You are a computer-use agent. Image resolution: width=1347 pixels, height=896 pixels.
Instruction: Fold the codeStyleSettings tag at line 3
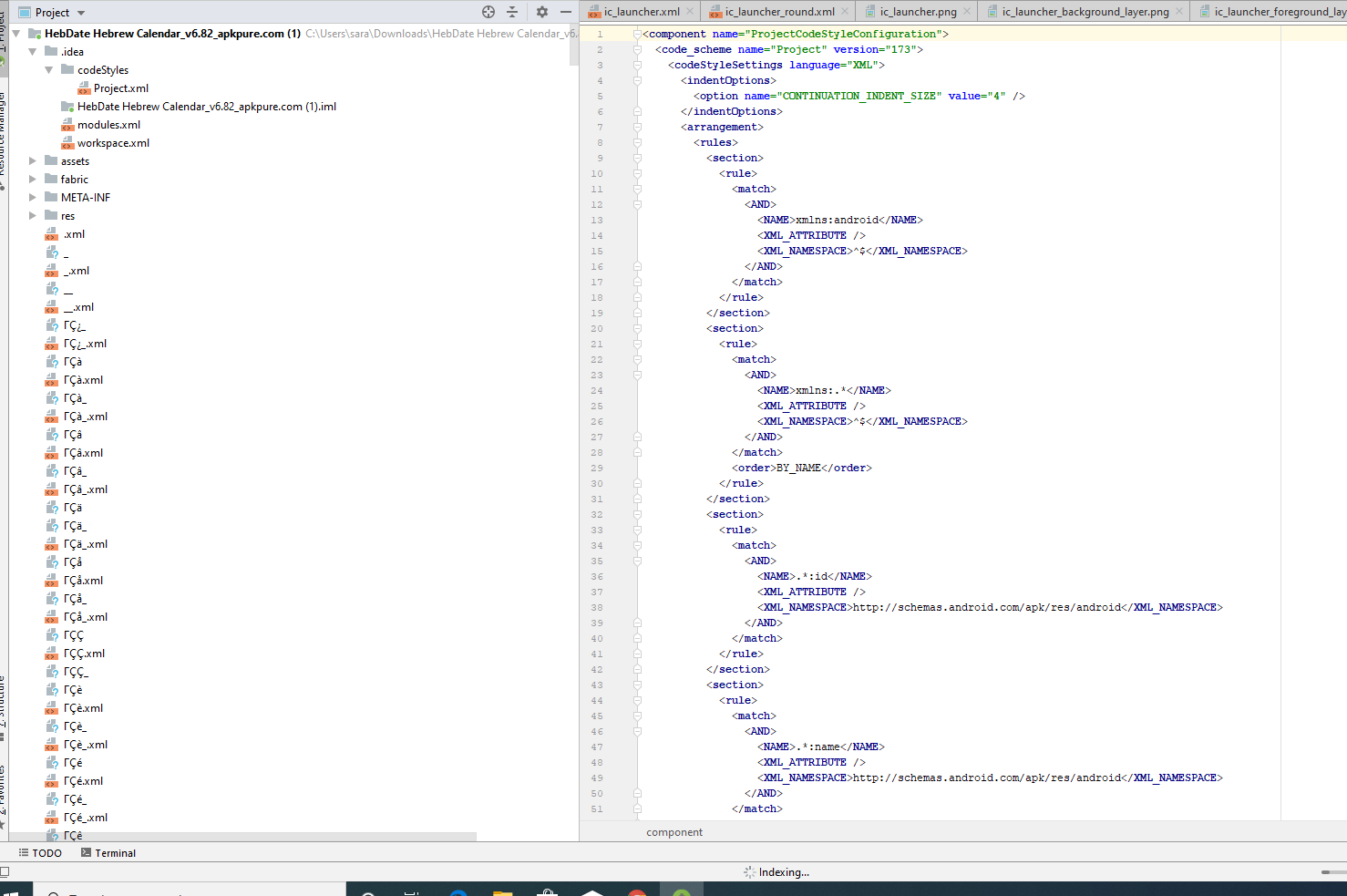[x=637, y=65]
